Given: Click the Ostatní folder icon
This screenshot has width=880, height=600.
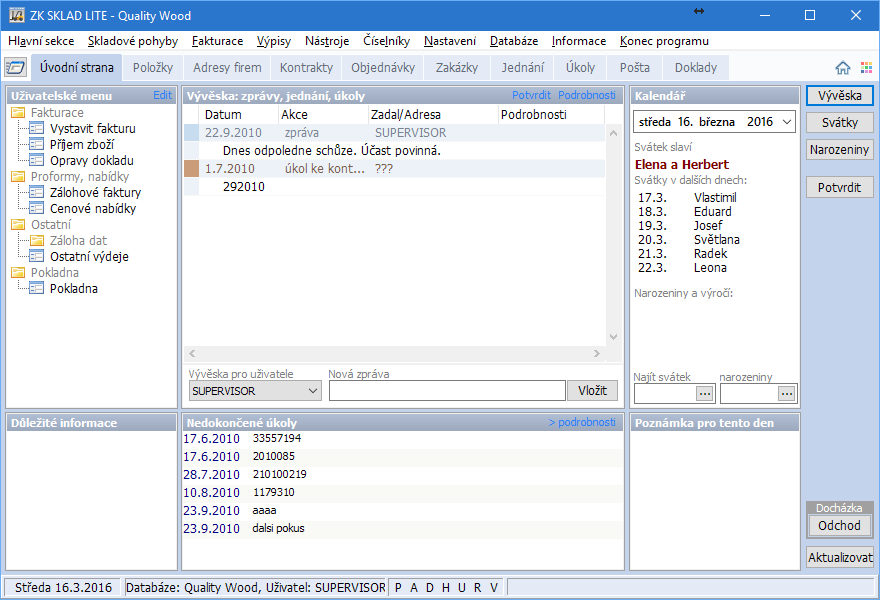Looking at the screenshot, I should pyautogui.click(x=18, y=224).
